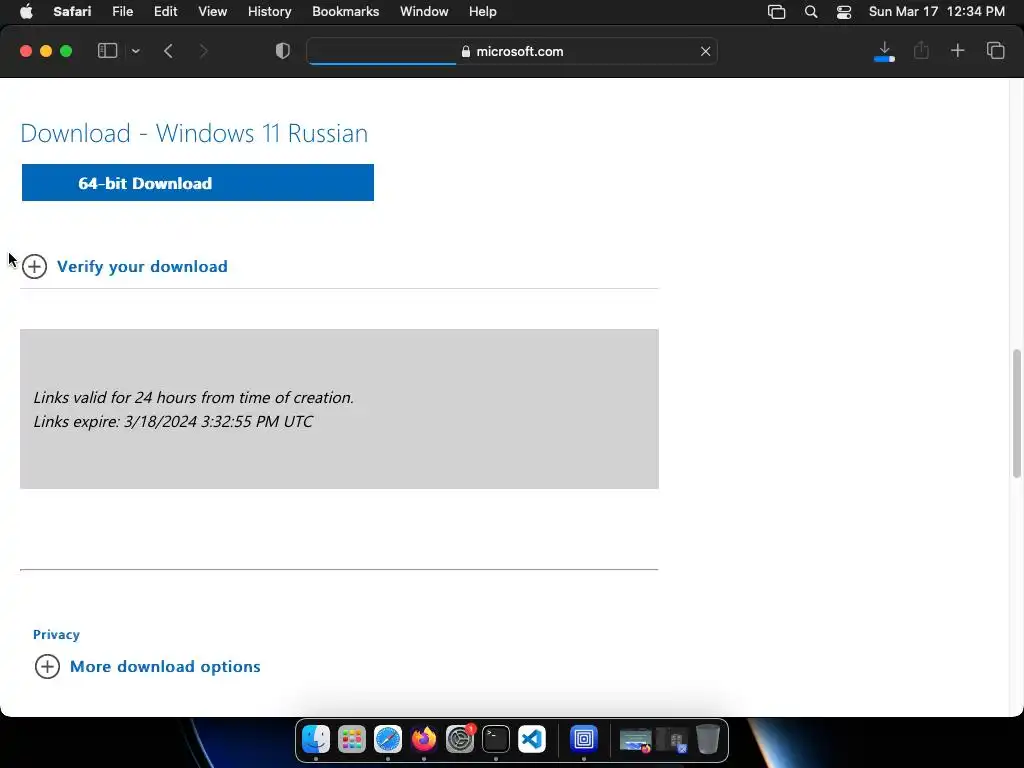Open the Trash in the Dock

click(708, 739)
